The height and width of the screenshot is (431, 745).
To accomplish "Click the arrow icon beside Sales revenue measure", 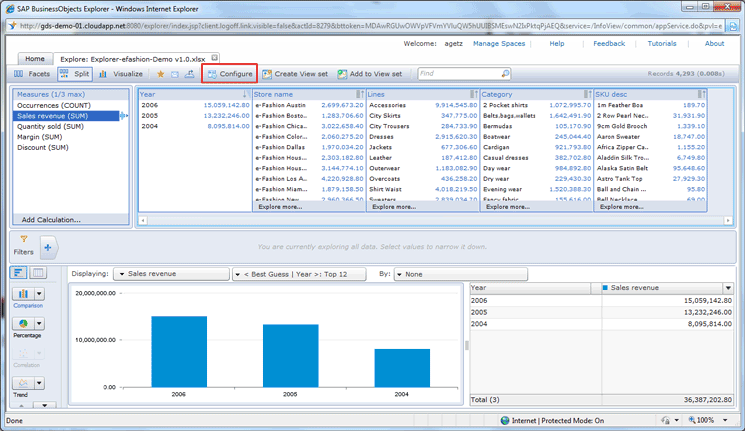I will [x=124, y=115].
